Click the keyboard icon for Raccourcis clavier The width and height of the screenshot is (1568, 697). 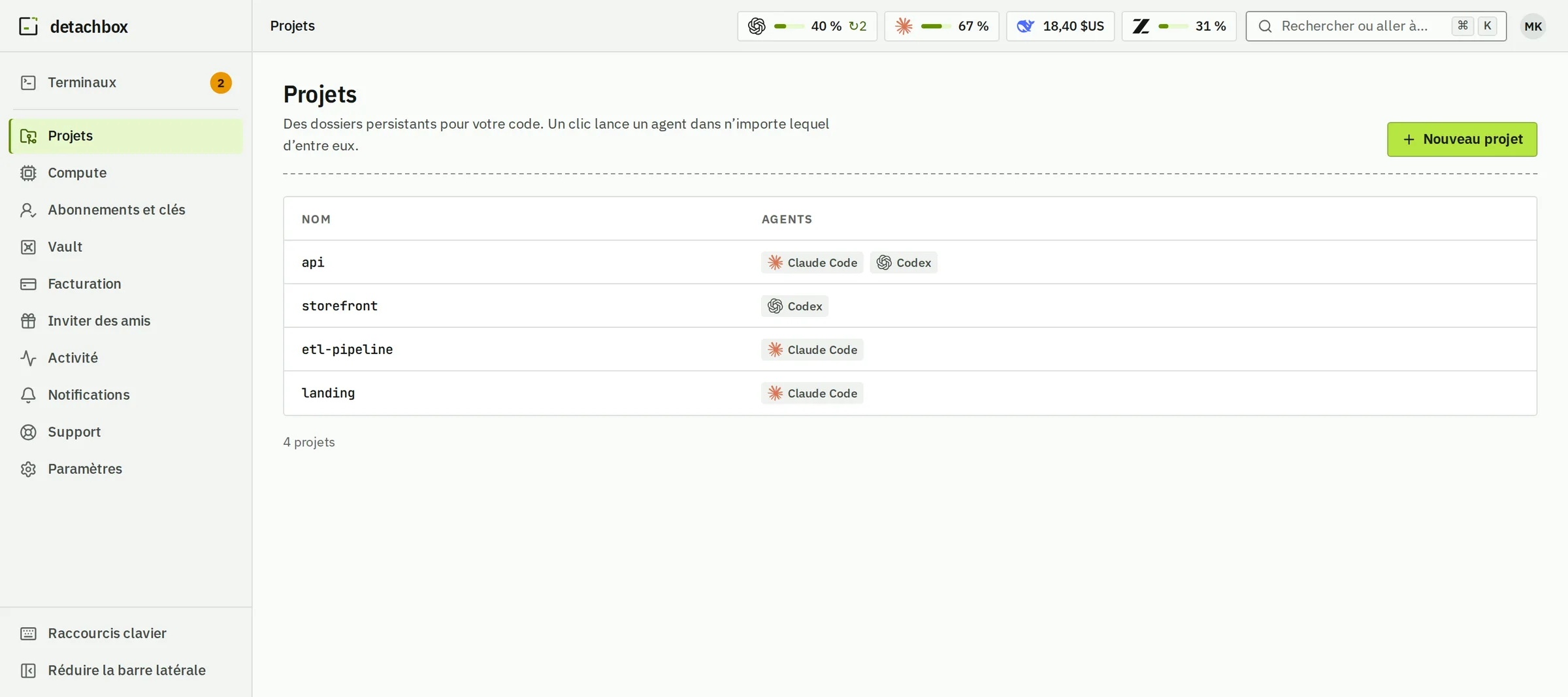coord(28,634)
